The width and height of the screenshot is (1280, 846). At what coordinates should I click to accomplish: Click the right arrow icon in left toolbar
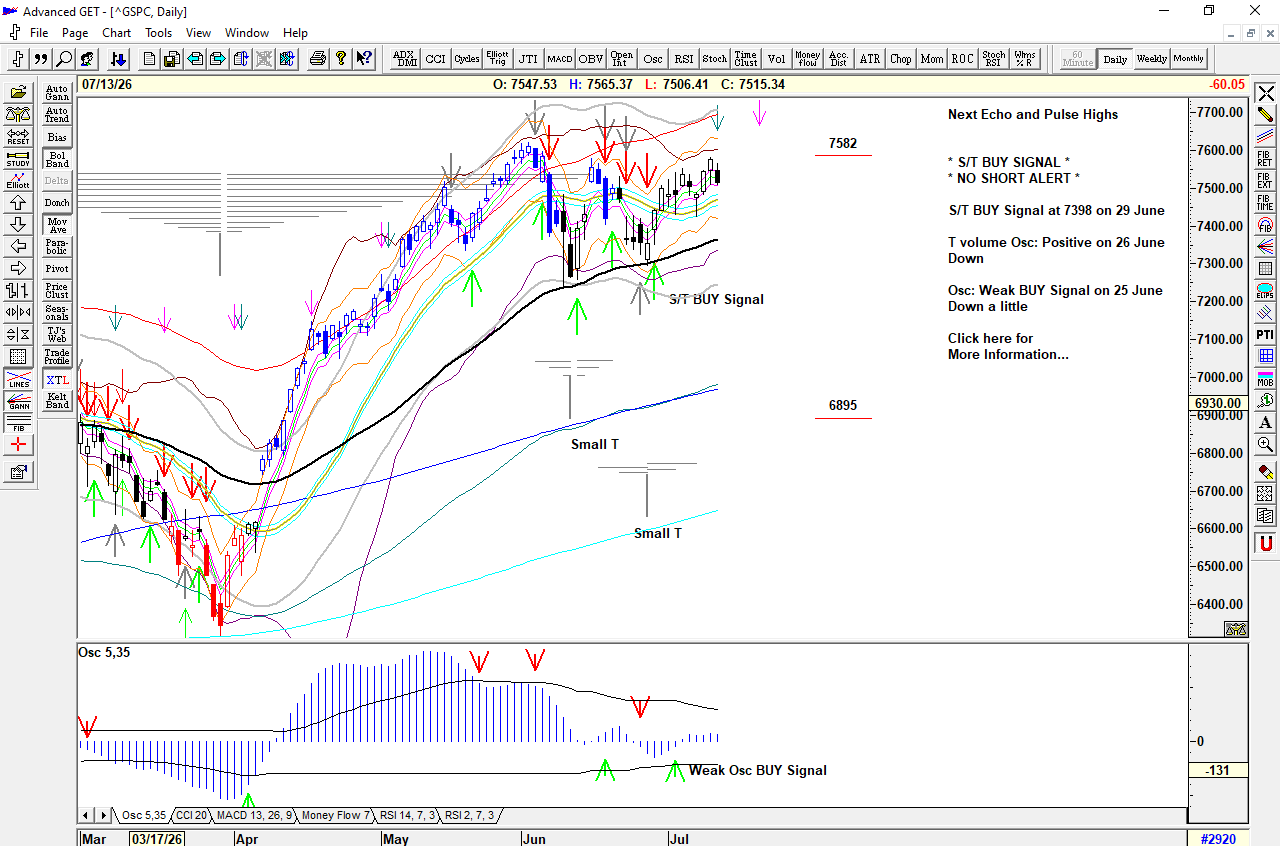(x=18, y=268)
